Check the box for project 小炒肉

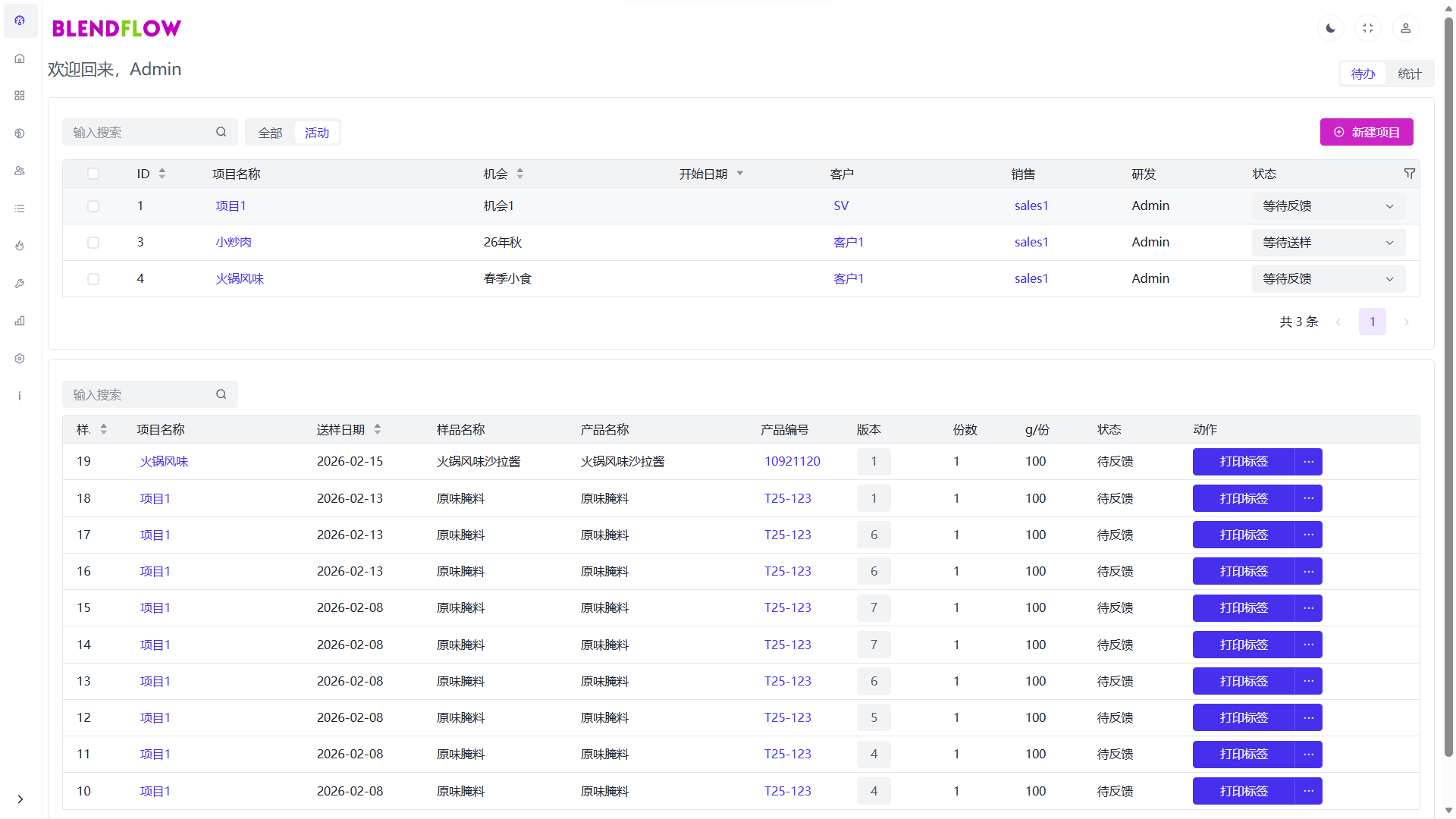(x=93, y=243)
